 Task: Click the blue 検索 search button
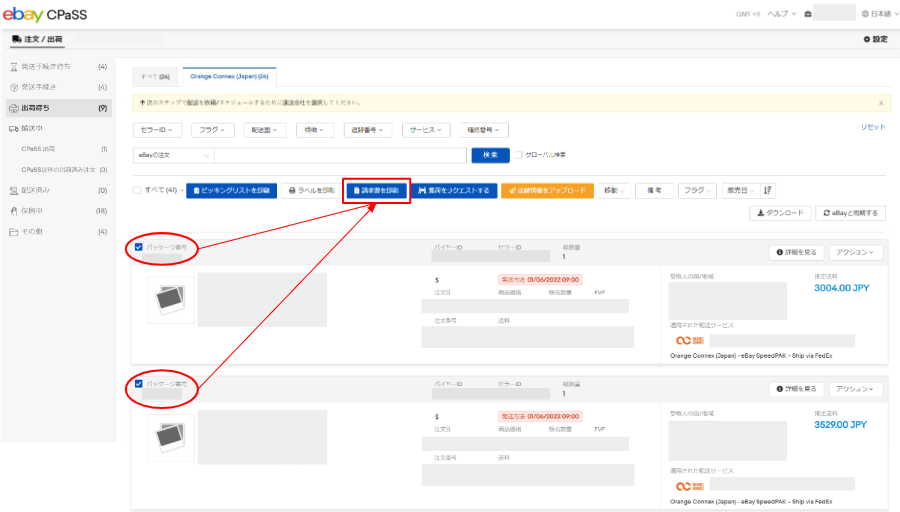point(490,155)
